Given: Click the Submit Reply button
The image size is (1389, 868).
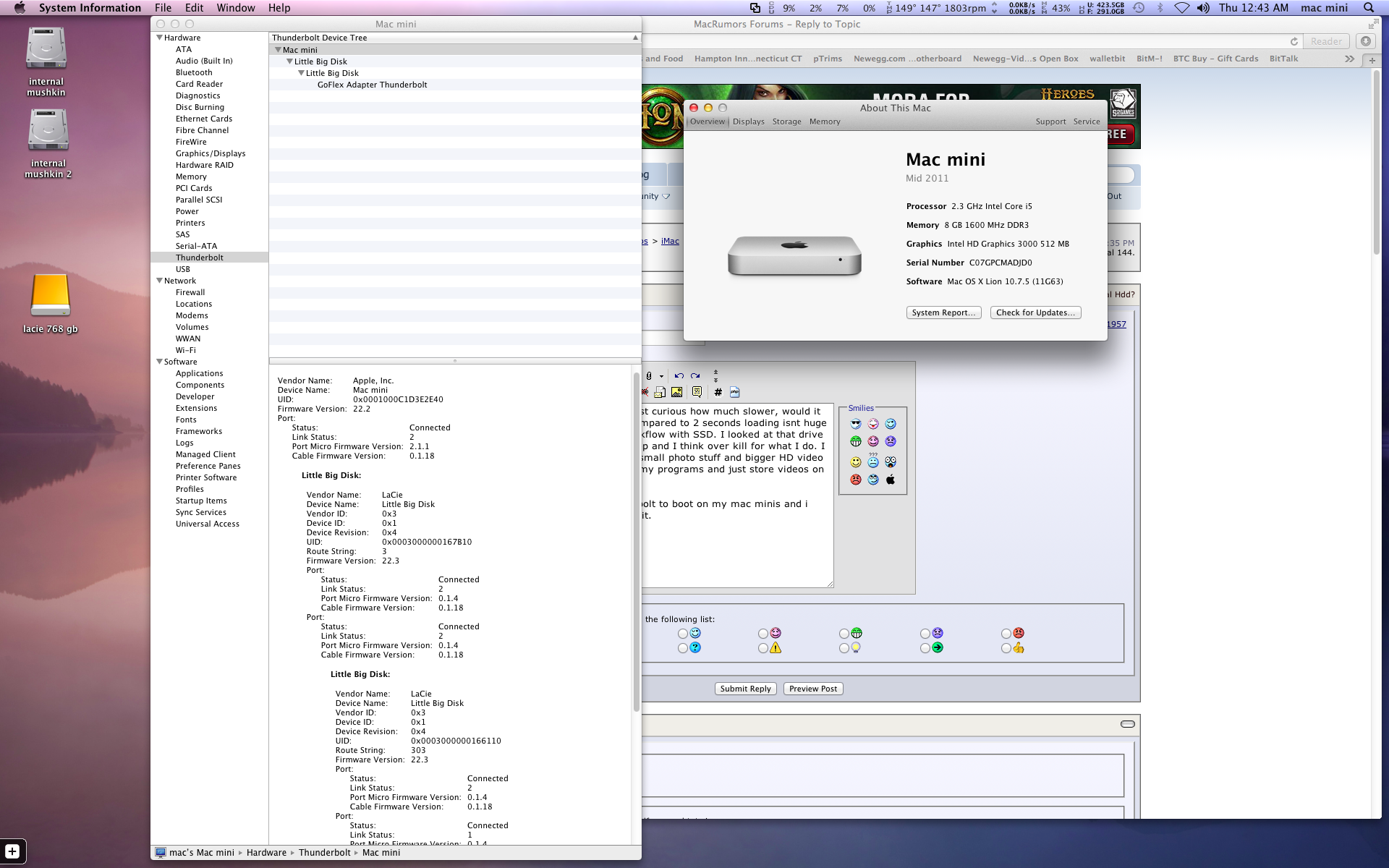Looking at the screenshot, I should [x=745, y=689].
